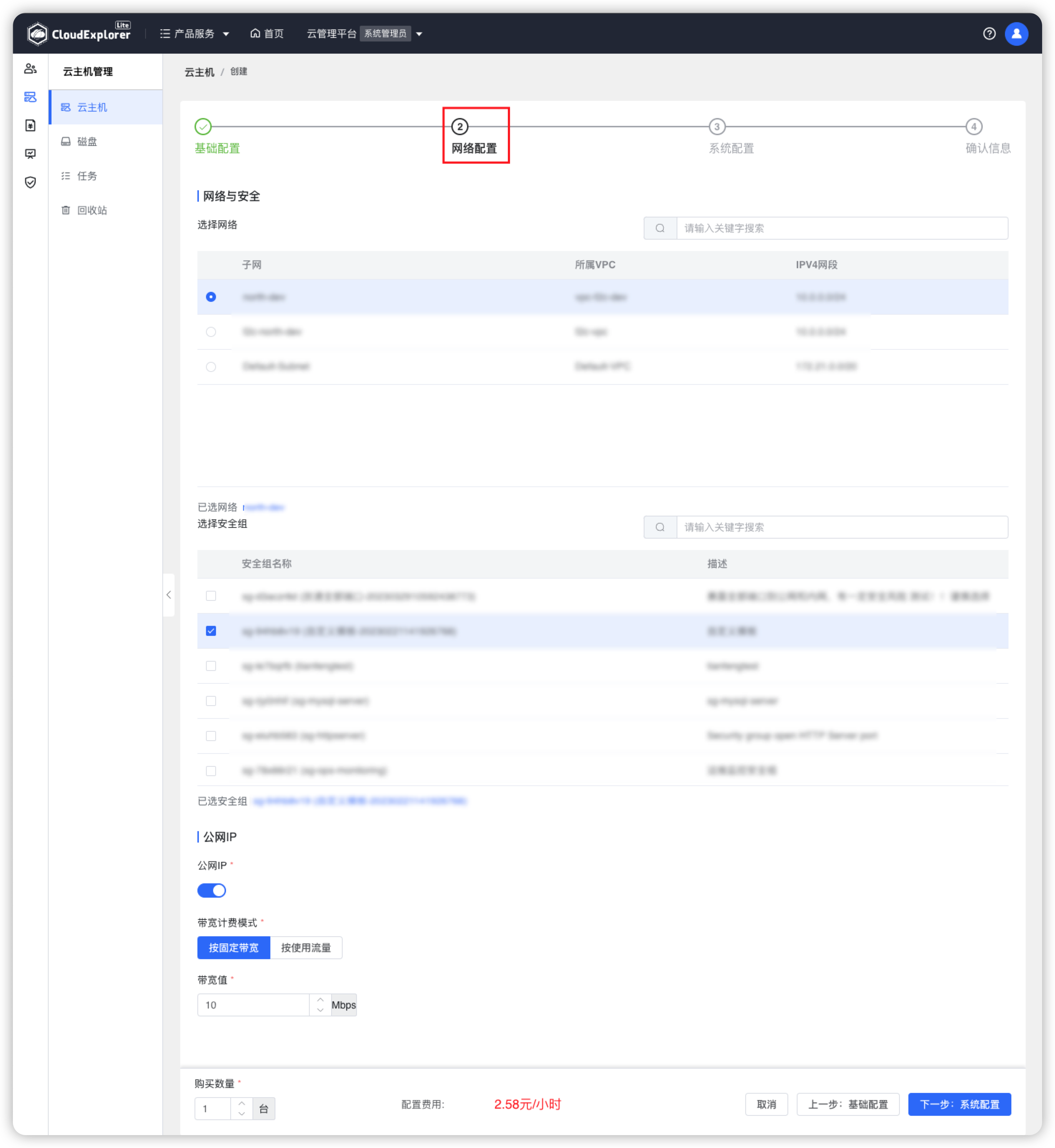1055x1148 pixels.
Task: Increase bandwidth value with up arrow
Action: pyautogui.click(x=320, y=1000)
